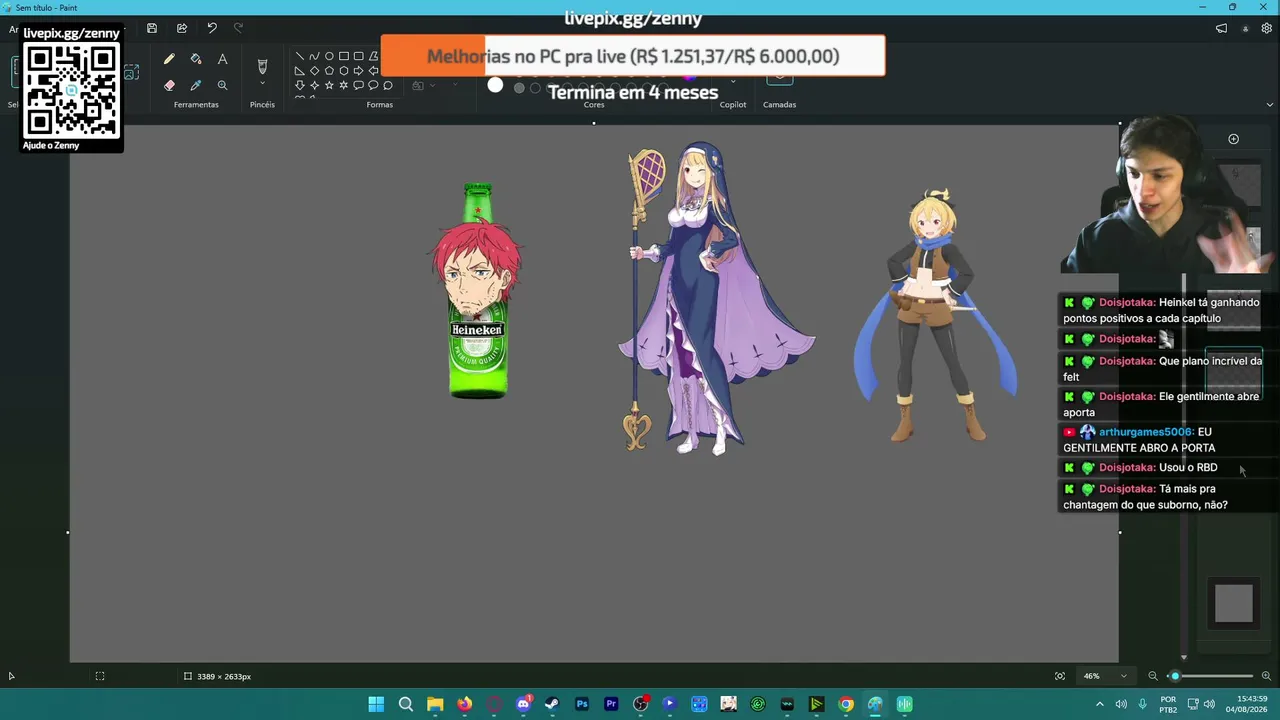Image resolution: width=1280 pixels, height=720 pixels.
Task: Select the Brushes tool
Action: point(262,66)
